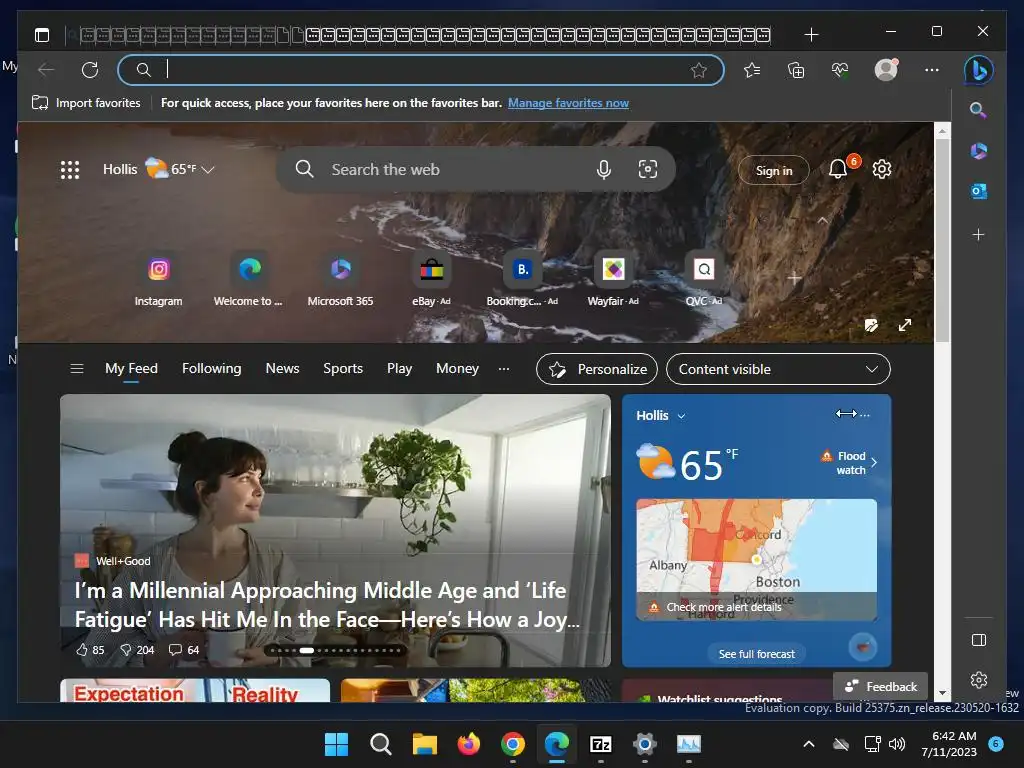
Task: Open Bing Chat sidebar button
Action: pos(978,70)
